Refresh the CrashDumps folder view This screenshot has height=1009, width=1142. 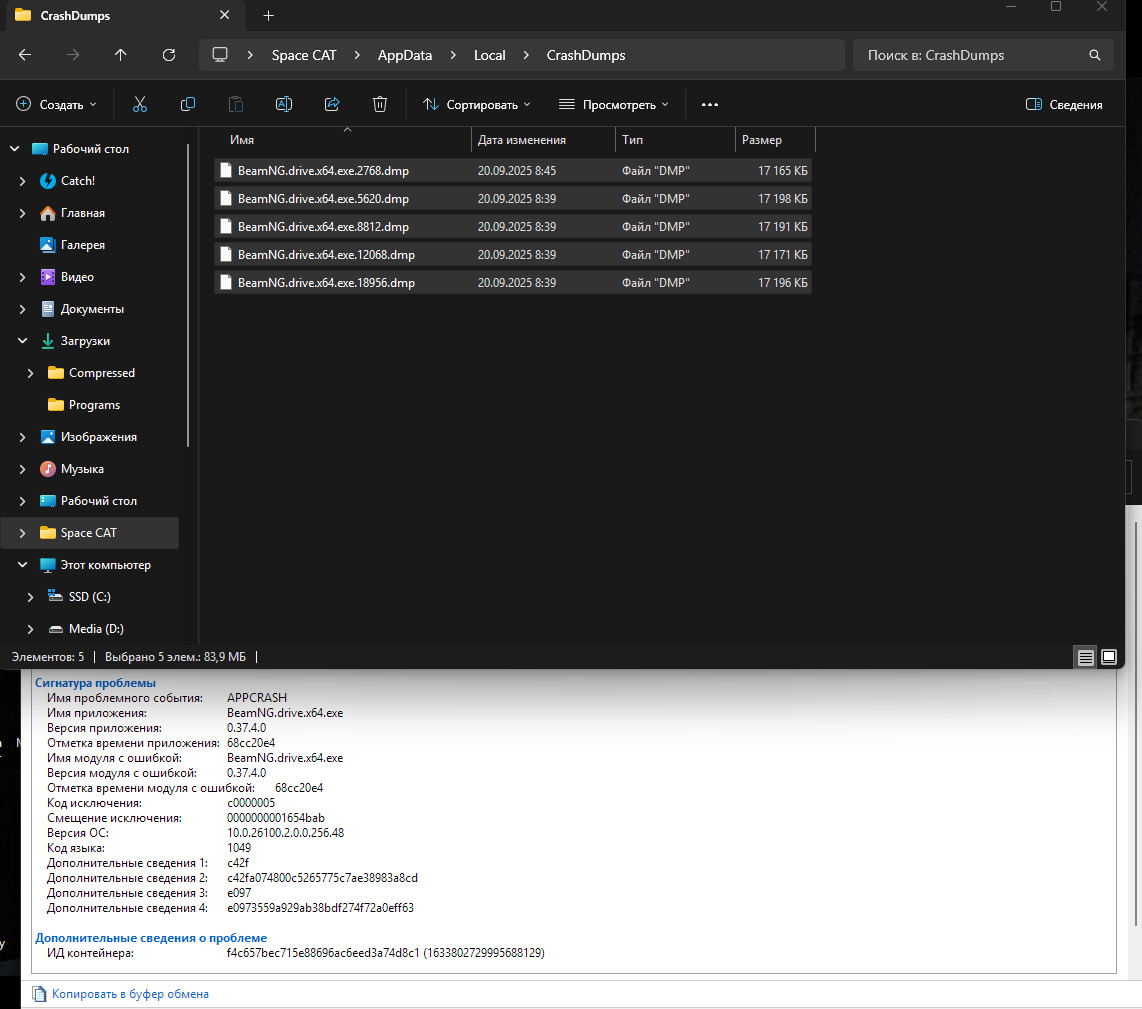pos(169,55)
